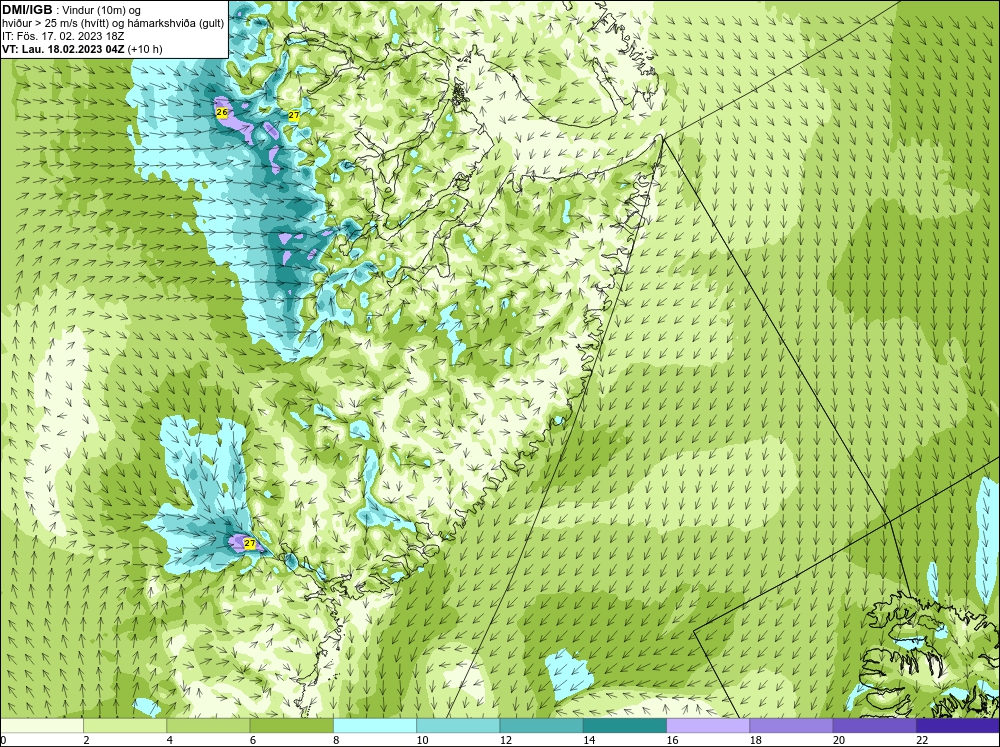Pick the 16–18 m/s lavender scale segment
Image resolution: width=1000 pixels, height=747 pixels.
point(708,726)
